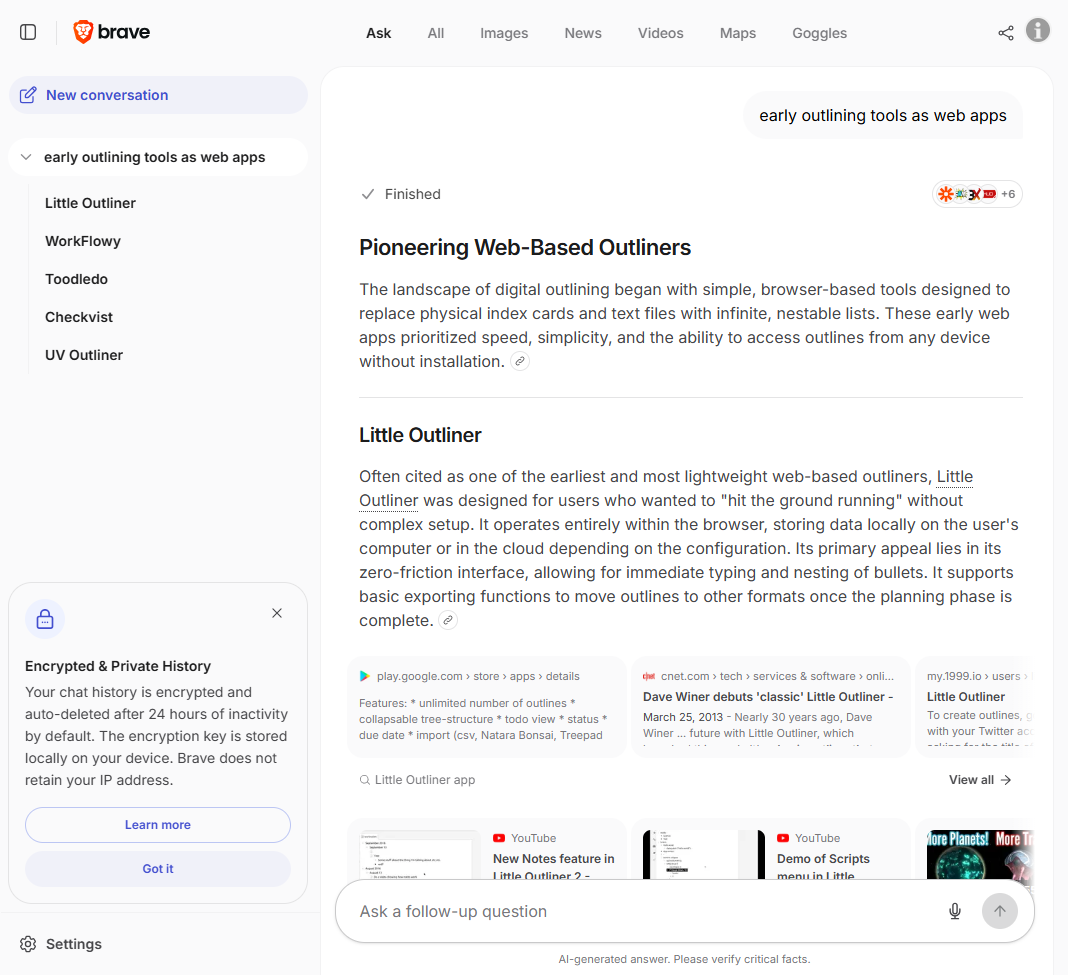Click Pioneering Web-Based Outliners heading
The width and height of the screenshot is (1068, 975).
click(524, 247)
